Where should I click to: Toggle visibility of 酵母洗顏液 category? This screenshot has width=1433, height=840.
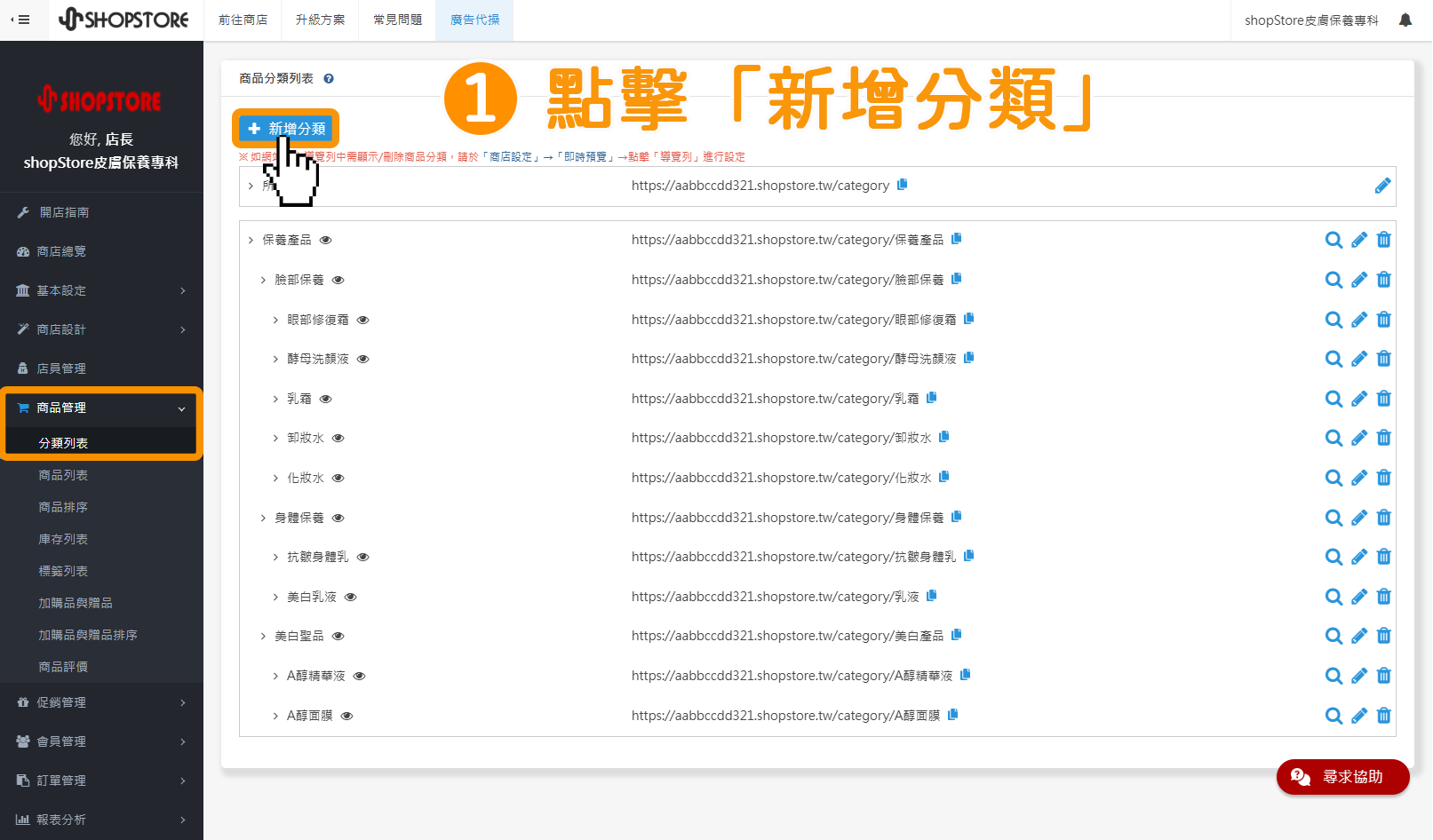(362, 360)
